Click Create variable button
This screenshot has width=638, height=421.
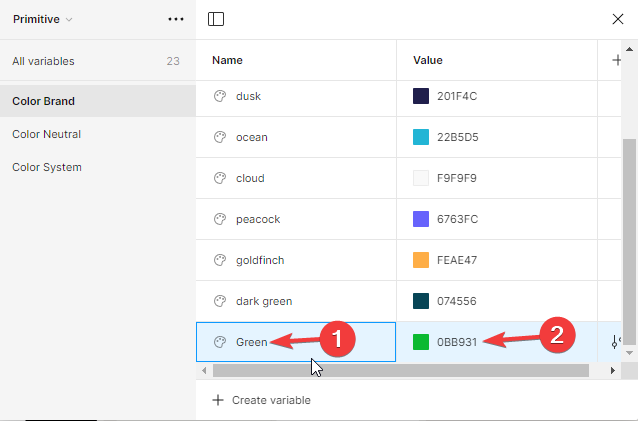[x=261, y=400]
